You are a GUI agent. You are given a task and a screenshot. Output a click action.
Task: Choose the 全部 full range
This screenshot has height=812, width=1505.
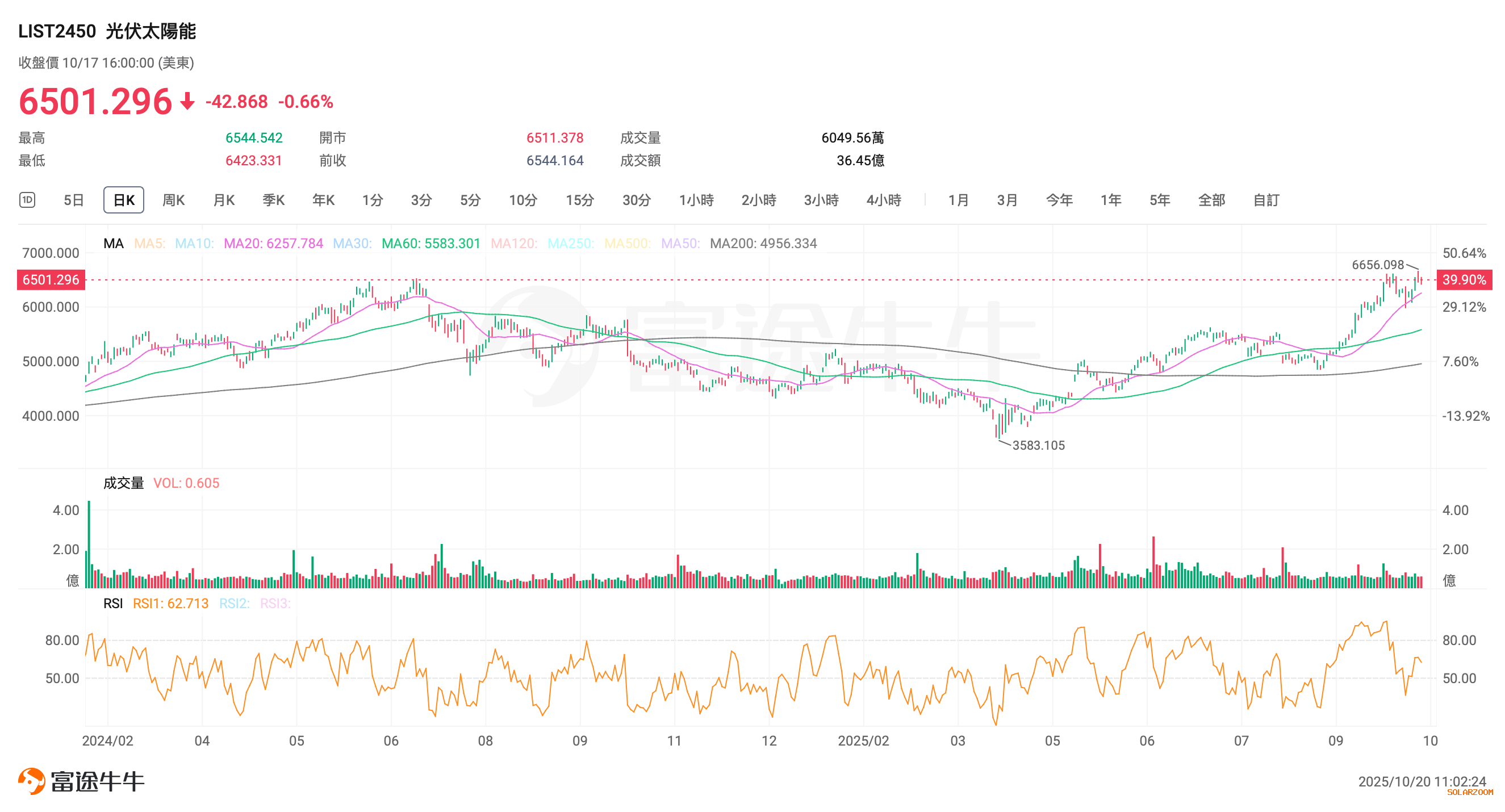click(1211, 200)
